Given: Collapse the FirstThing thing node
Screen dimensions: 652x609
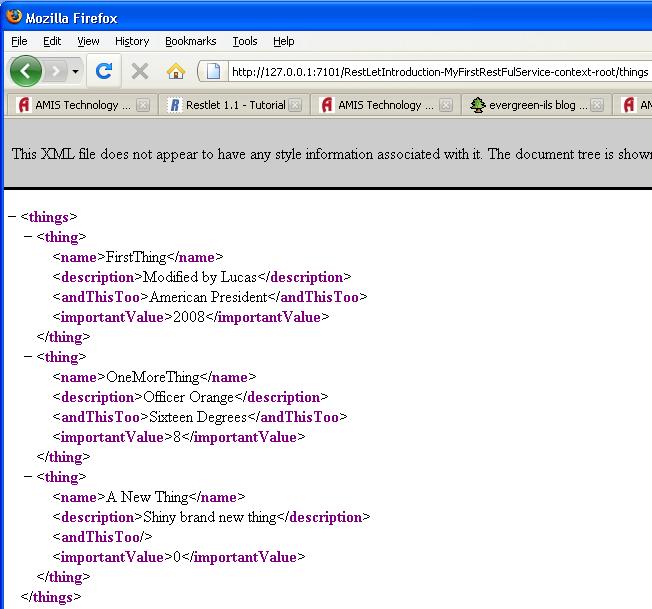Looking at the screenshot, I should click(27, 237).
